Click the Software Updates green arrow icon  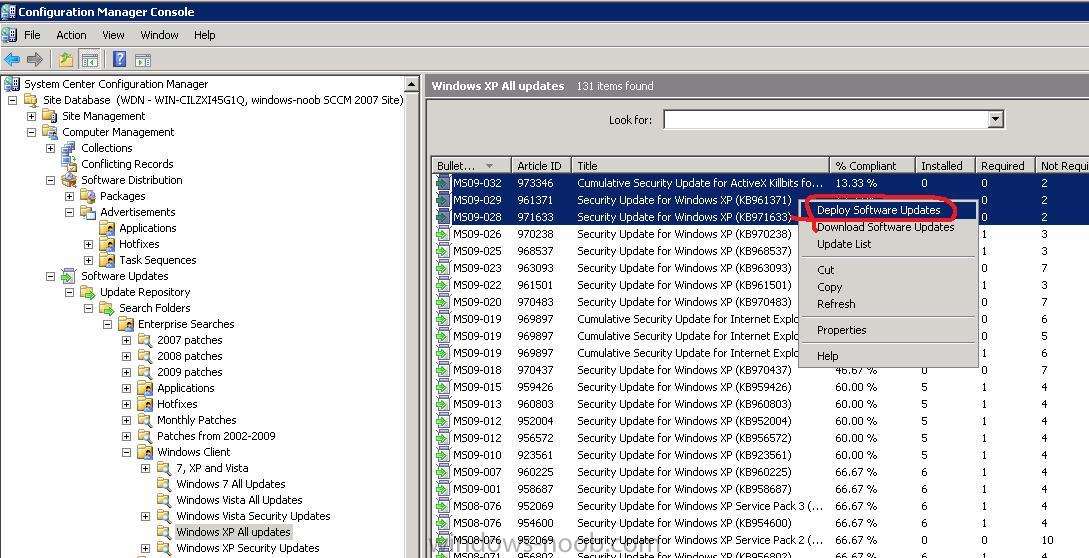pos(69,276)
